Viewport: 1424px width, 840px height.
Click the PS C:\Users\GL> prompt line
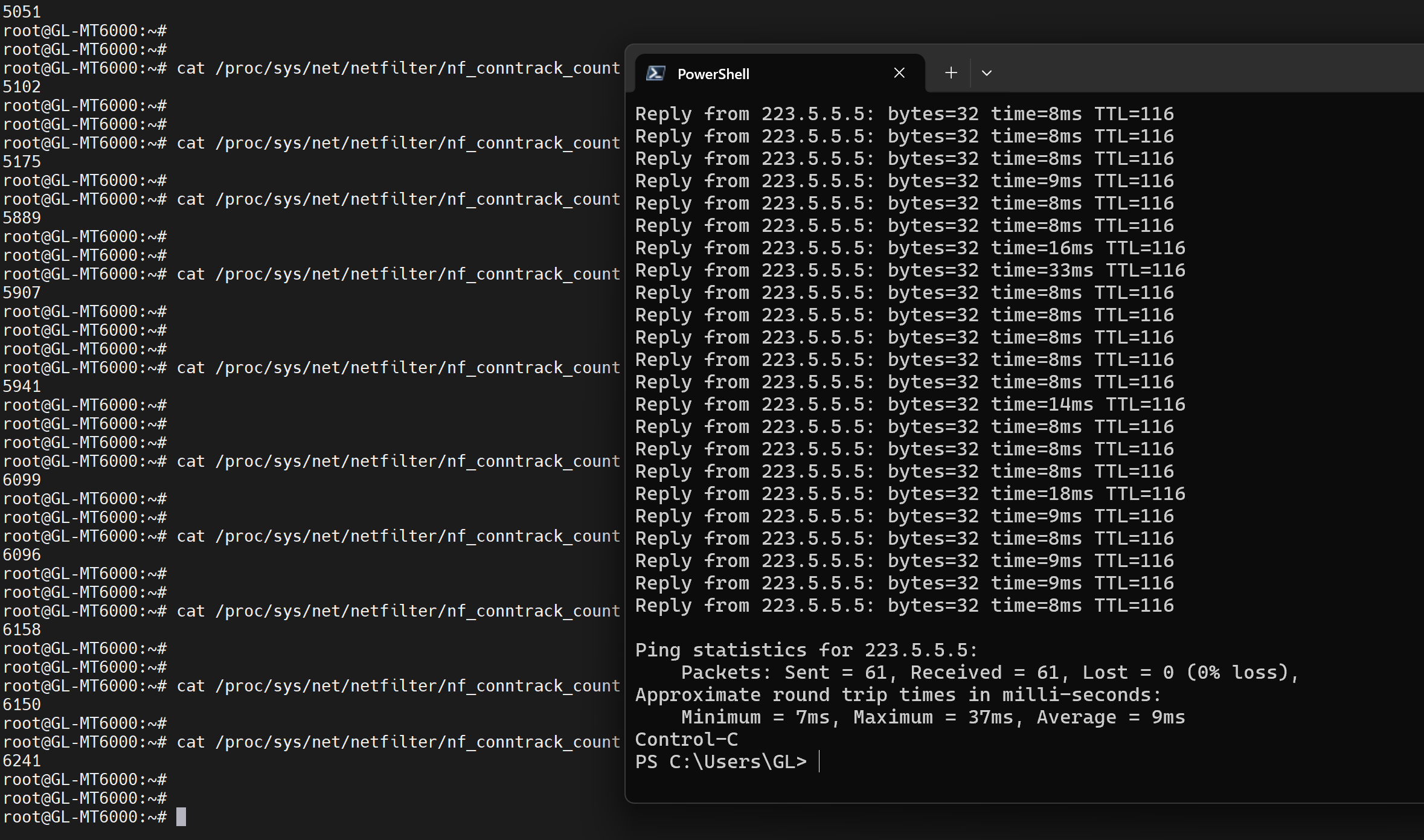(720, 762)
